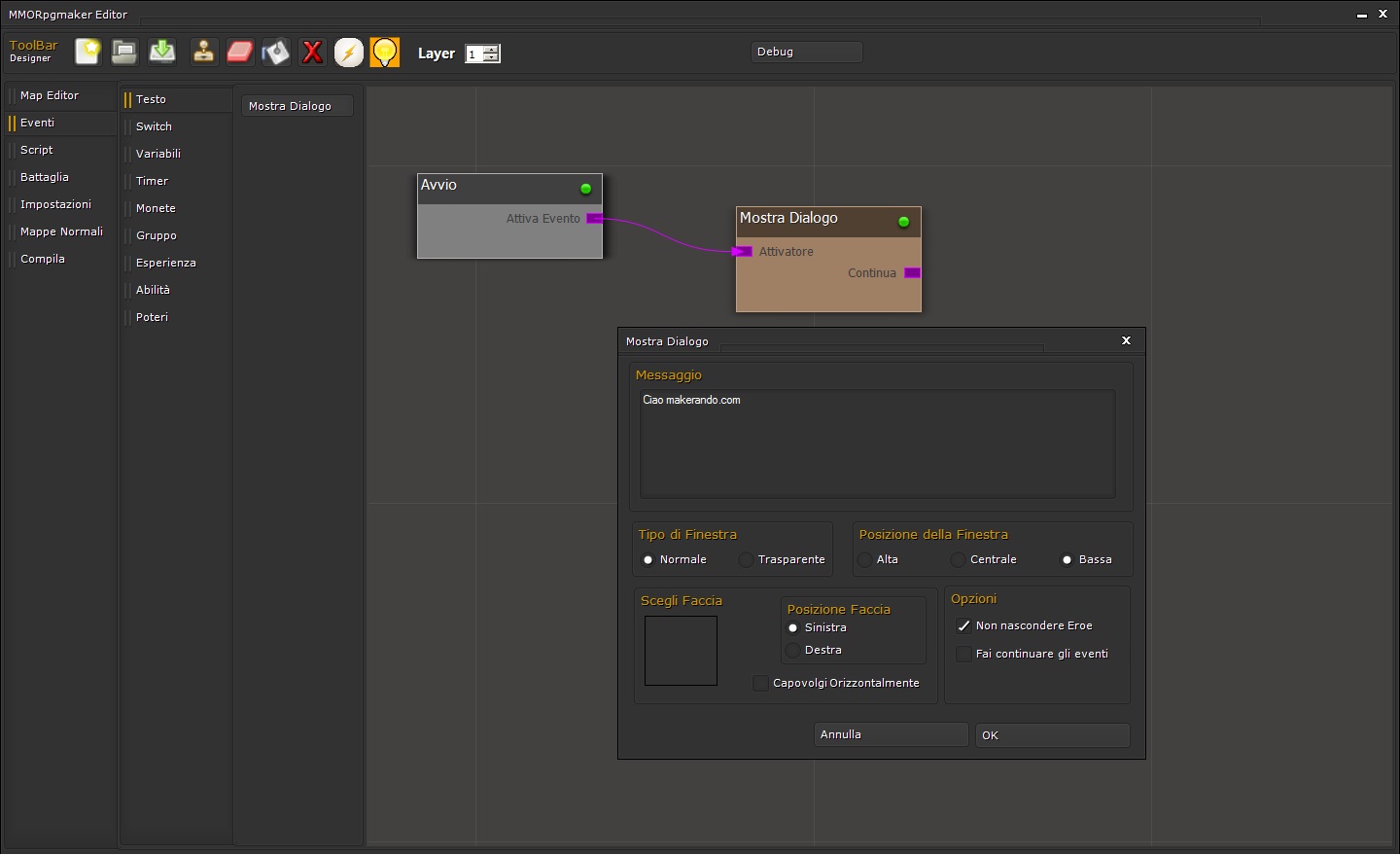Click the red X delete icon
This screenshot has width=1400, height=855.
point(312,52)
